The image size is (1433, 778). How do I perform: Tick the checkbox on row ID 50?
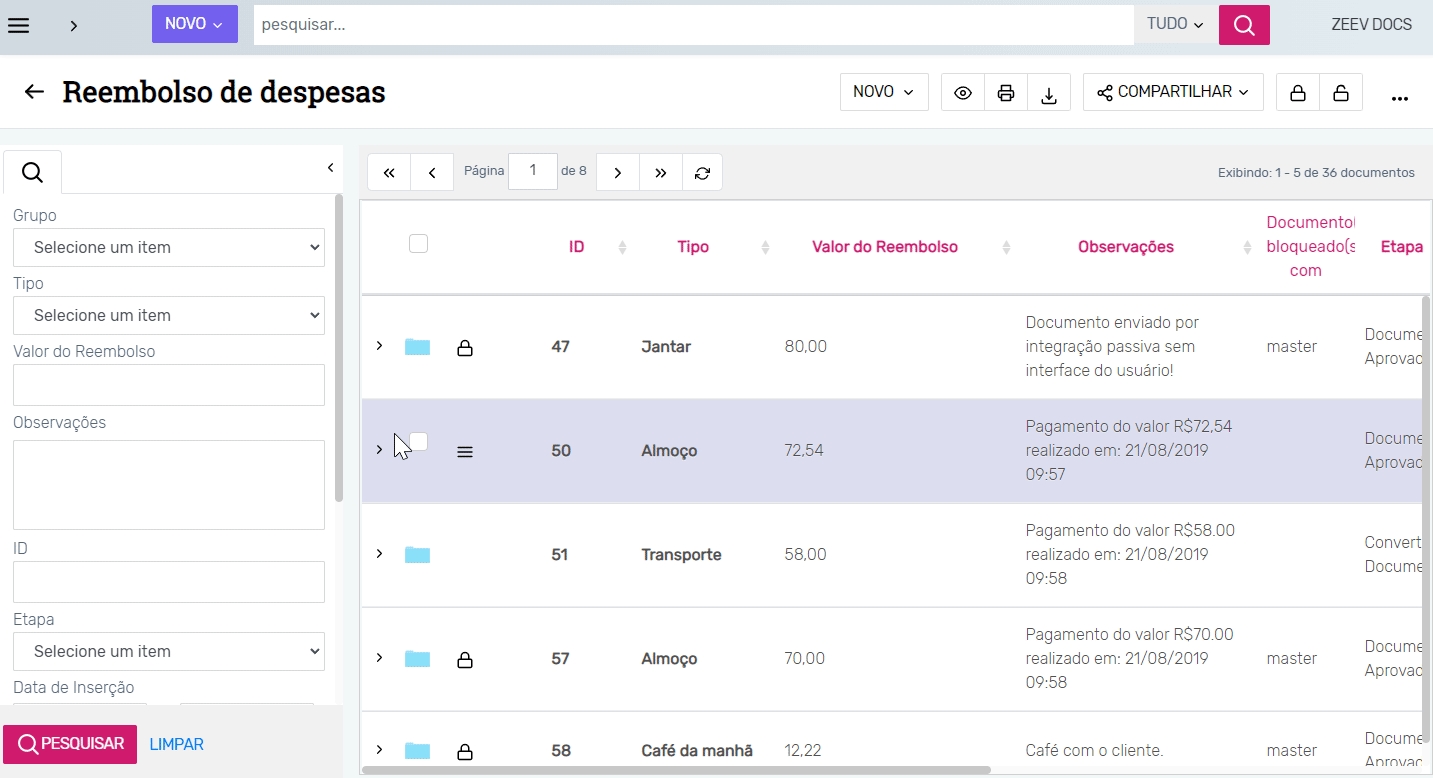click(x=419, y=441)
